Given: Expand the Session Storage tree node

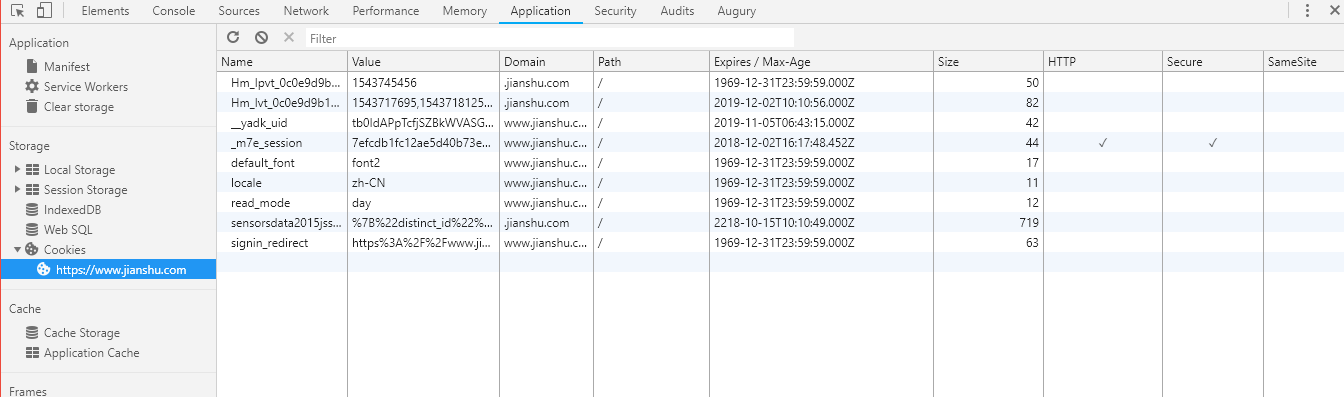Looking at the screenshot, I should [x=18, y=190].
